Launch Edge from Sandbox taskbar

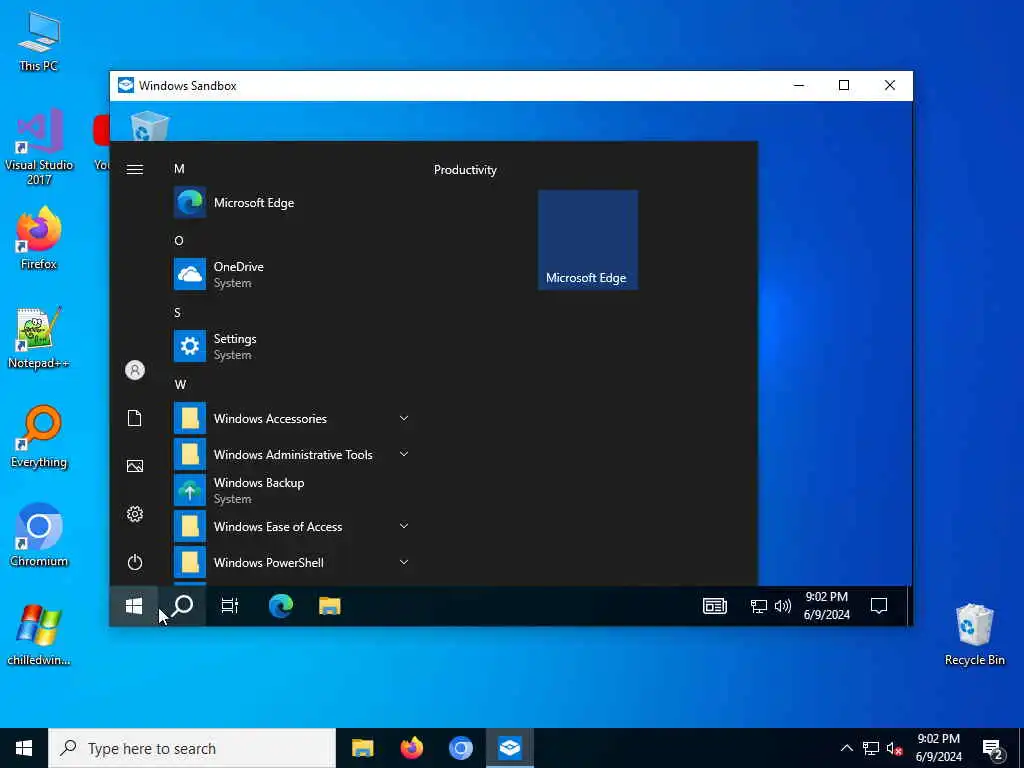click(x=281, y=606)
